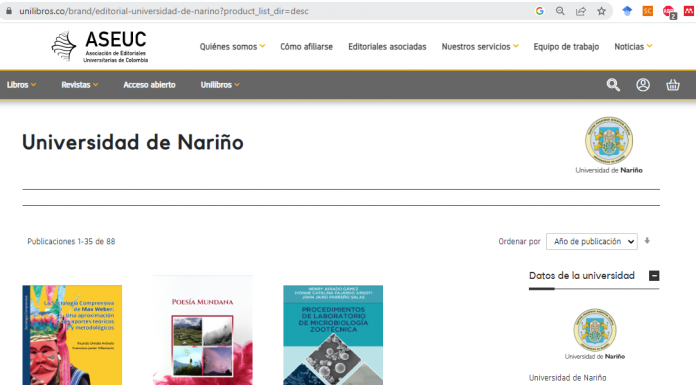
Task: Expand the Libros menu
Action: click(21, 85)
